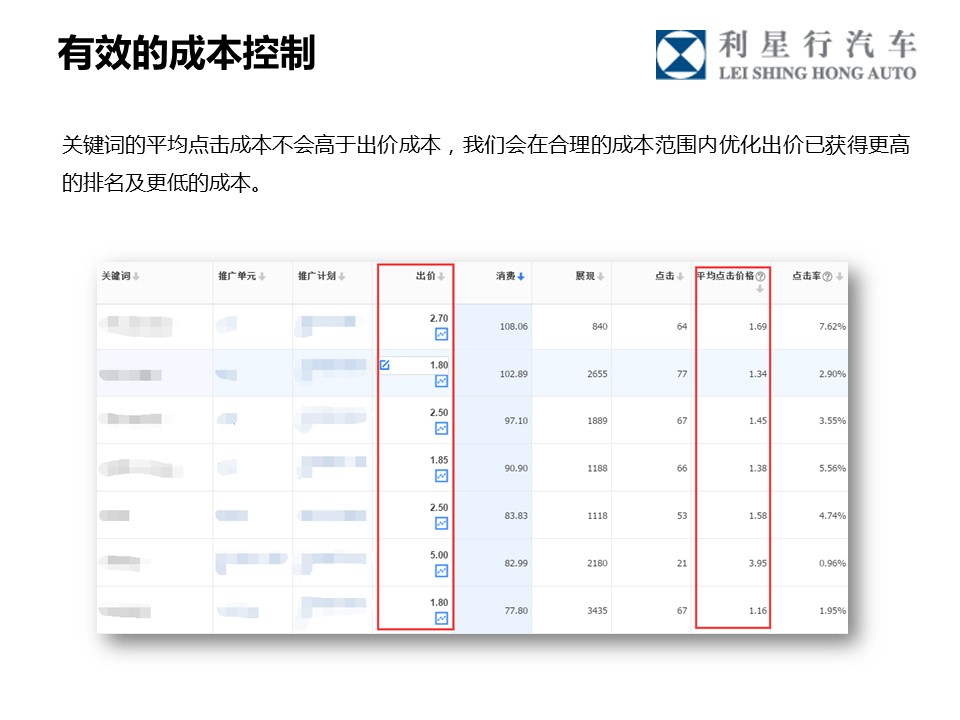Open the trend chart under bid 5.00
960x720 pixels.
coord(441,571)
